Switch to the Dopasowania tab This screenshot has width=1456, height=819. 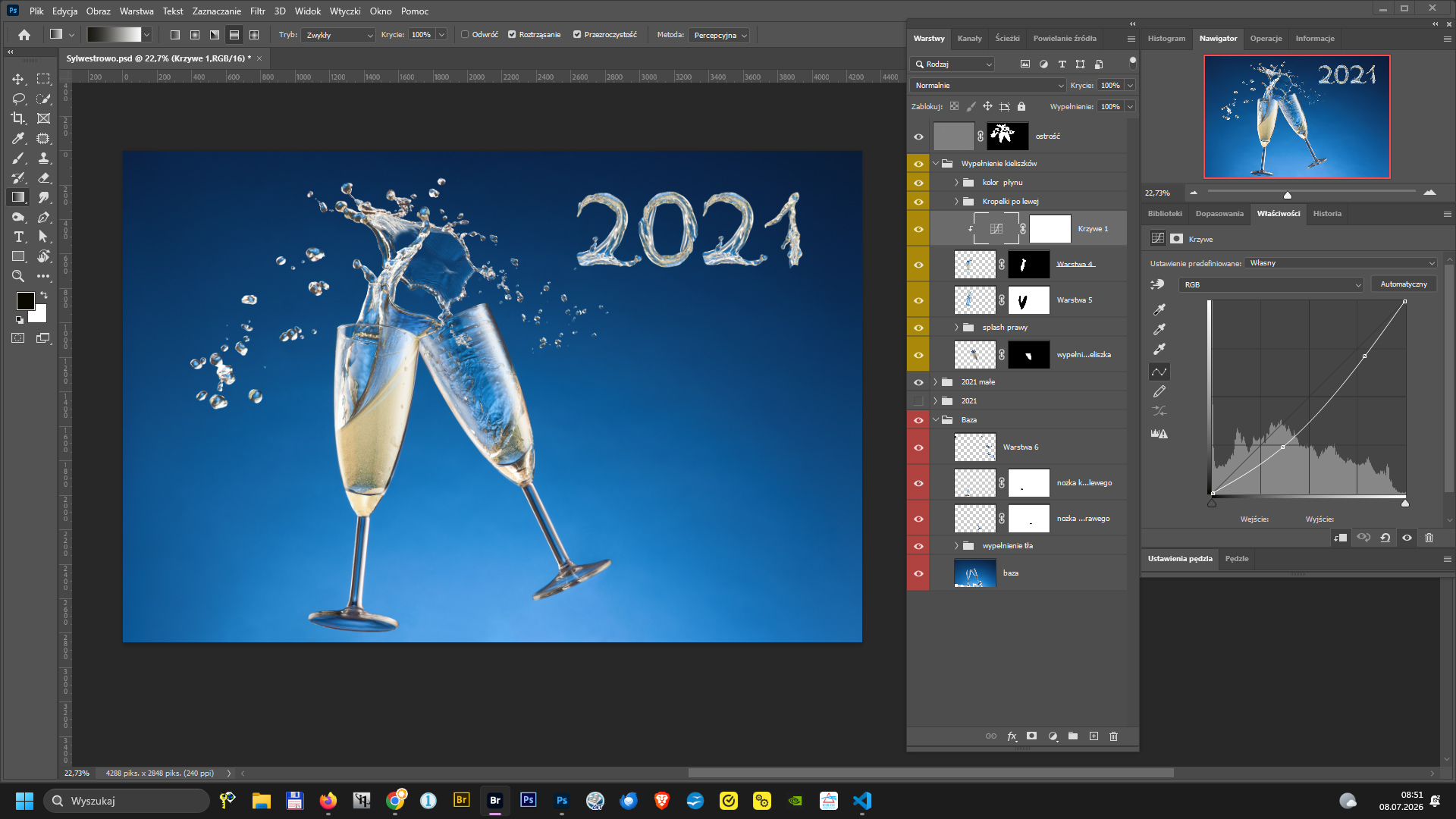coord(1219,214)
